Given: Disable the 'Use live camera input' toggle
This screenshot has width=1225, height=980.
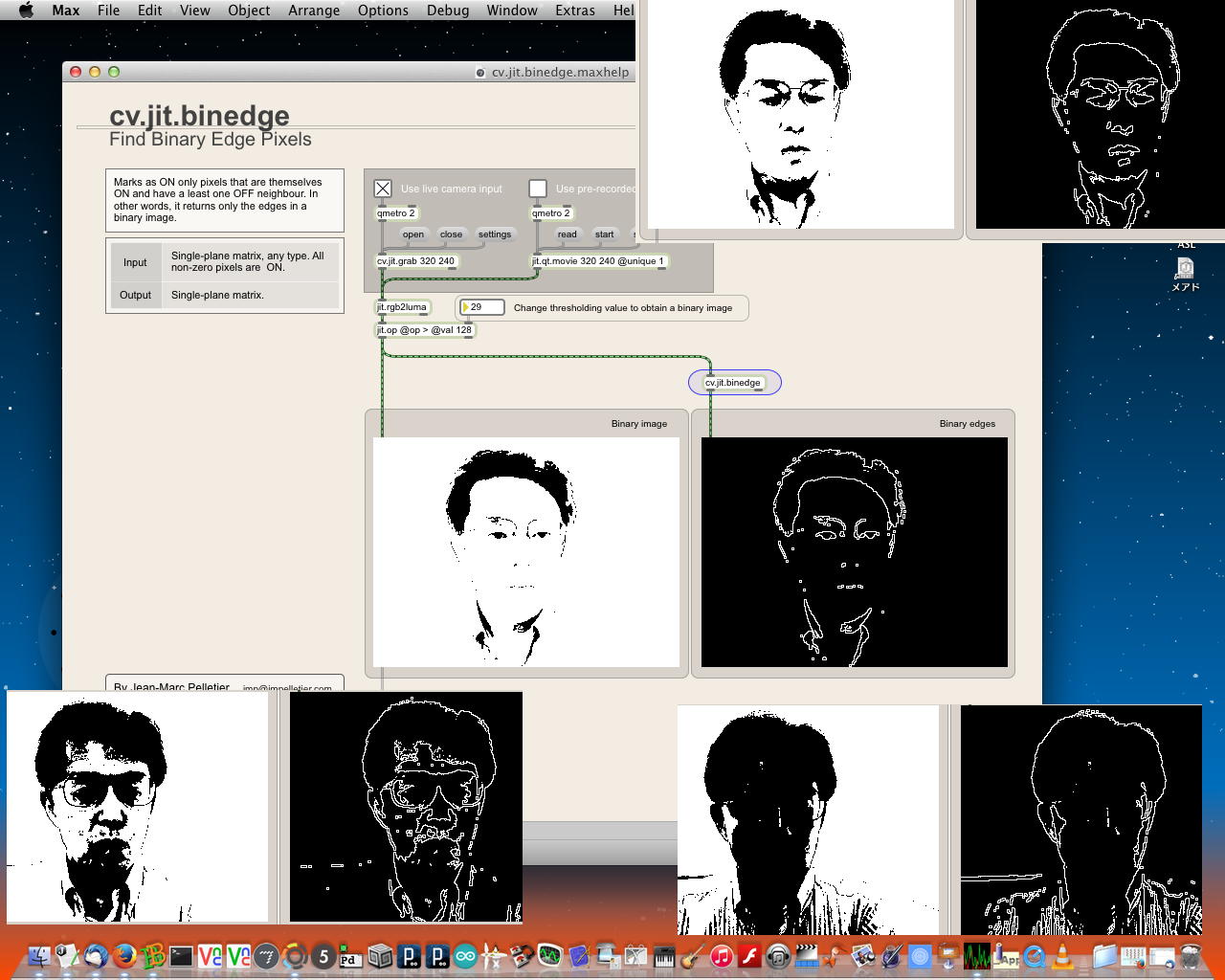Looking at the screenshot, I should pos(383,189).
